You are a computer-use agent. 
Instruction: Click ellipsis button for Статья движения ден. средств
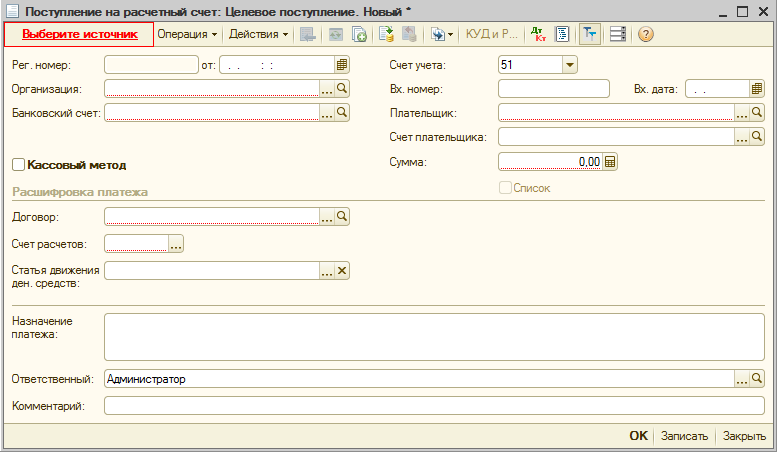(x=327, y=271)
